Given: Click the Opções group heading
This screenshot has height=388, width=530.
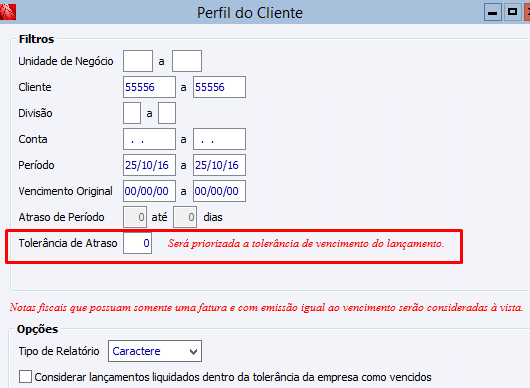Looking at the screenshot, I should pyautogui.click(x=38, y=329).
